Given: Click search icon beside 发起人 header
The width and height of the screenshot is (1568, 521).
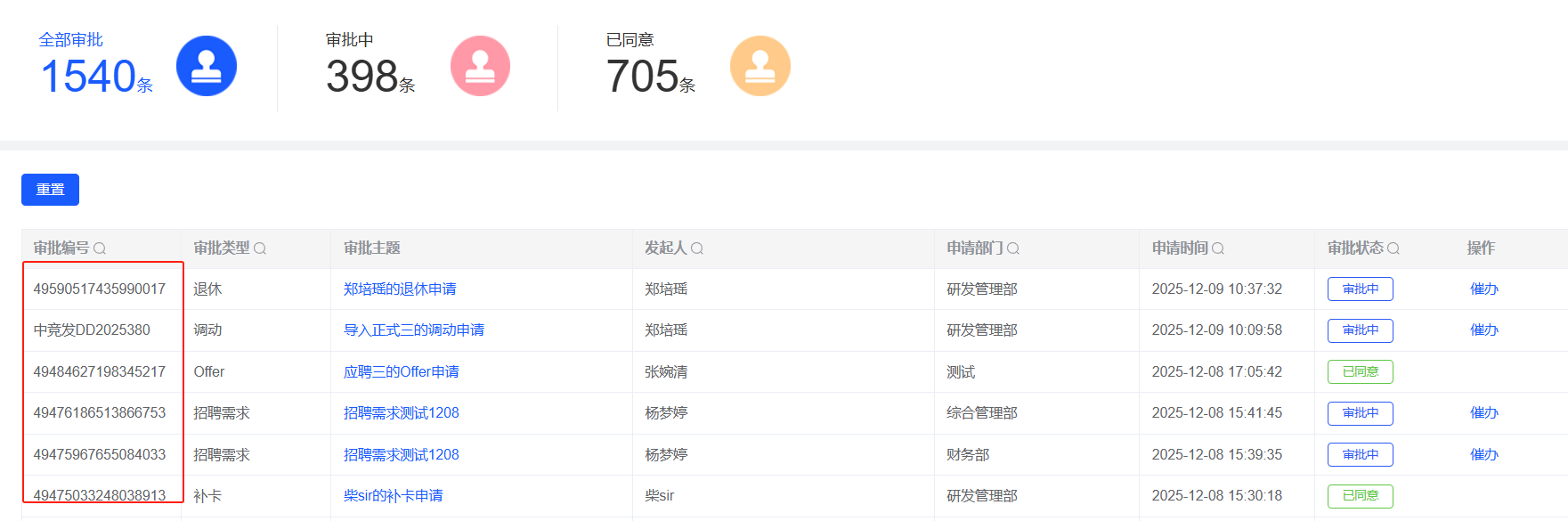Looking at the screenshot, I should pos(697,248).
